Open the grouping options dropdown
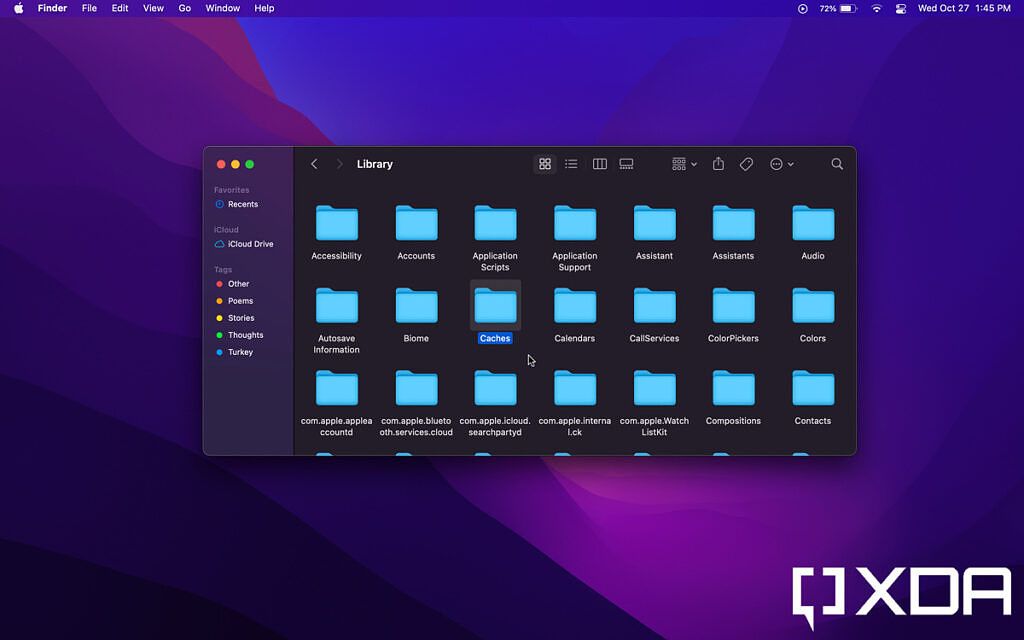 tap(681, 163)
